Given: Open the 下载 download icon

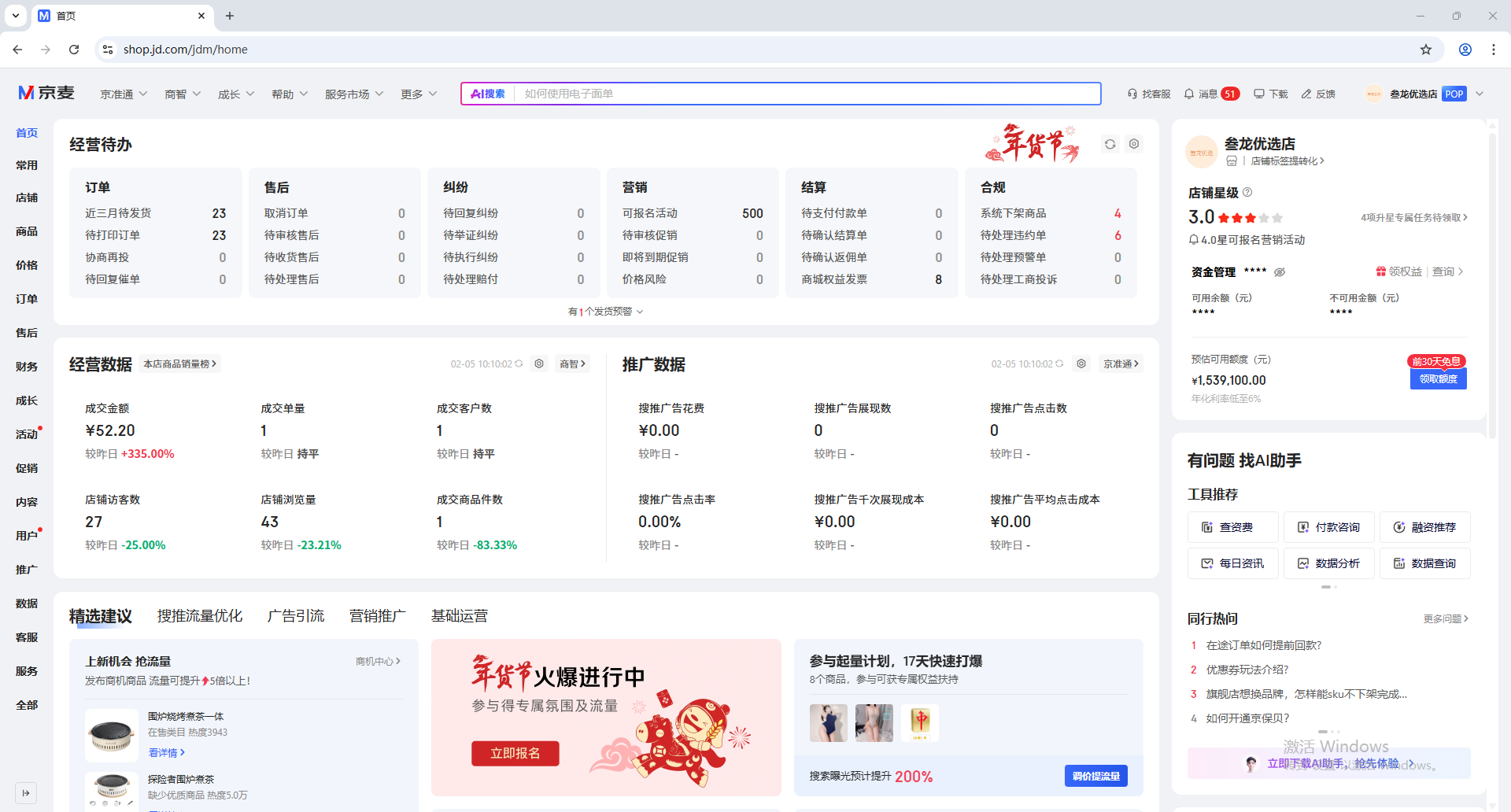Looking at the screenshot, I should [x=1259, y=94].
